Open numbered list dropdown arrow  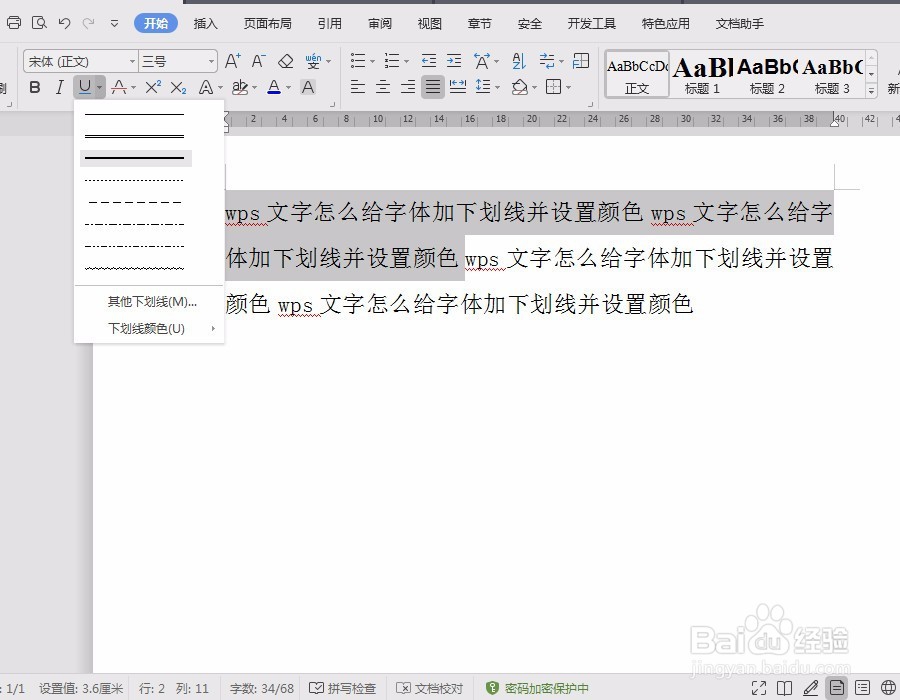click(406, 61)
